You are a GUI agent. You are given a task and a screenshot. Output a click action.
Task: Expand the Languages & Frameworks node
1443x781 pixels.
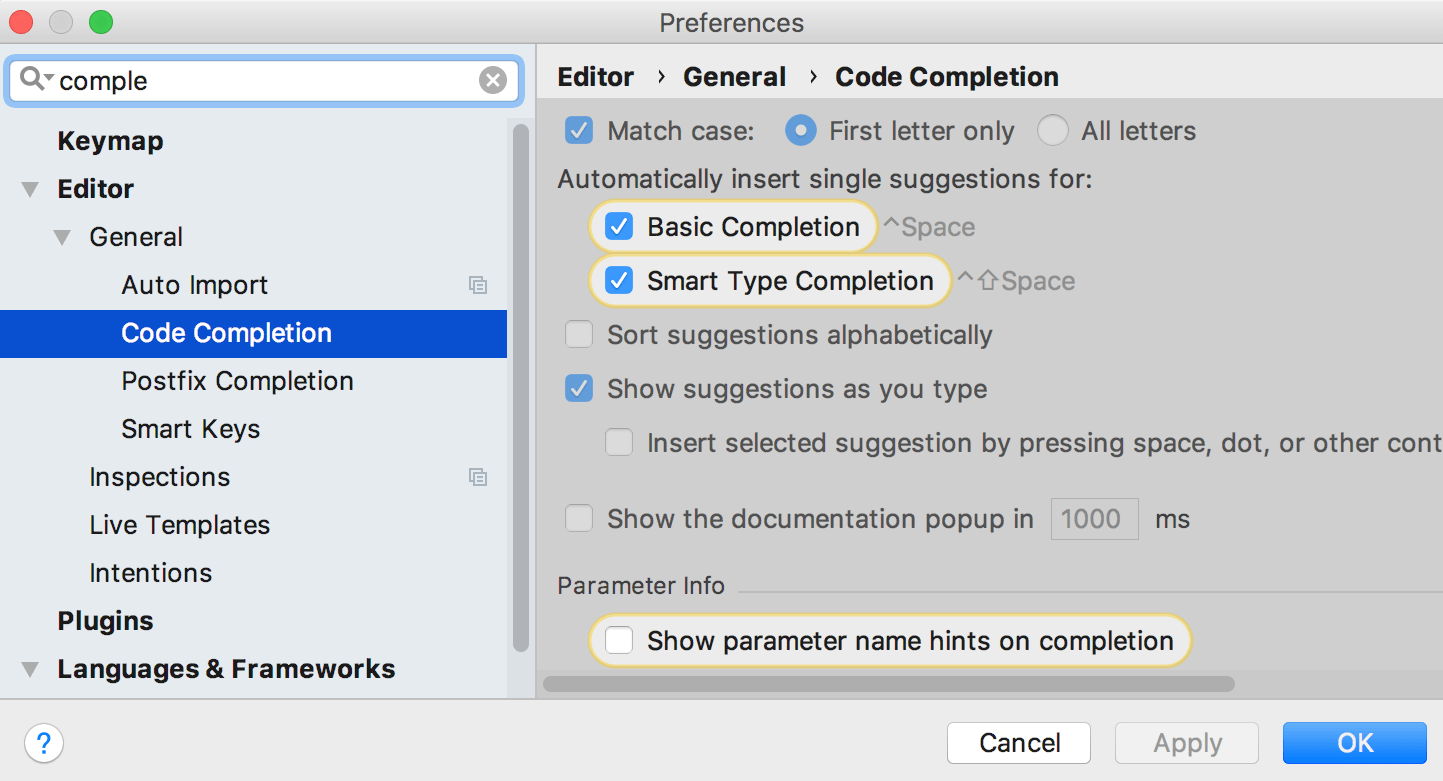[x=30, y=668]
